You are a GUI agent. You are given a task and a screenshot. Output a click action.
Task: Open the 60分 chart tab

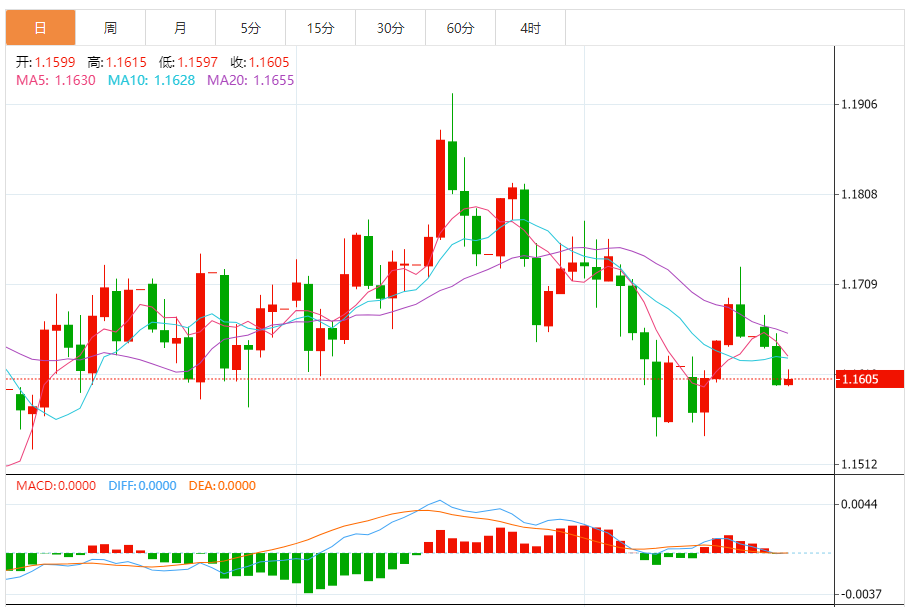click(x=460, y=28)
